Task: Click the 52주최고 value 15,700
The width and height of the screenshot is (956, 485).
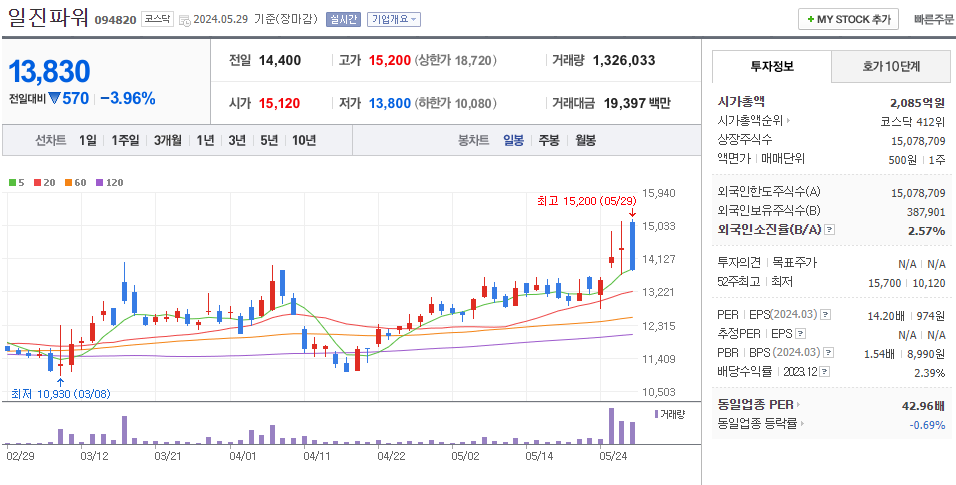Action: (884, 282)
